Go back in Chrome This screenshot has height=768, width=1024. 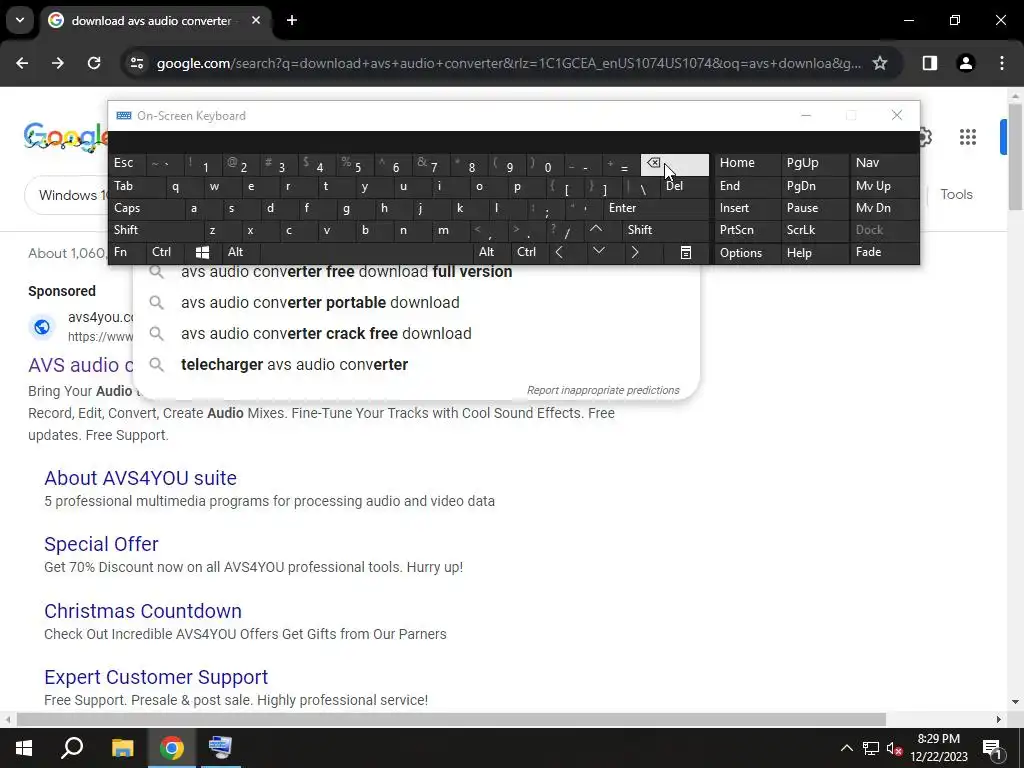point(22,63)
